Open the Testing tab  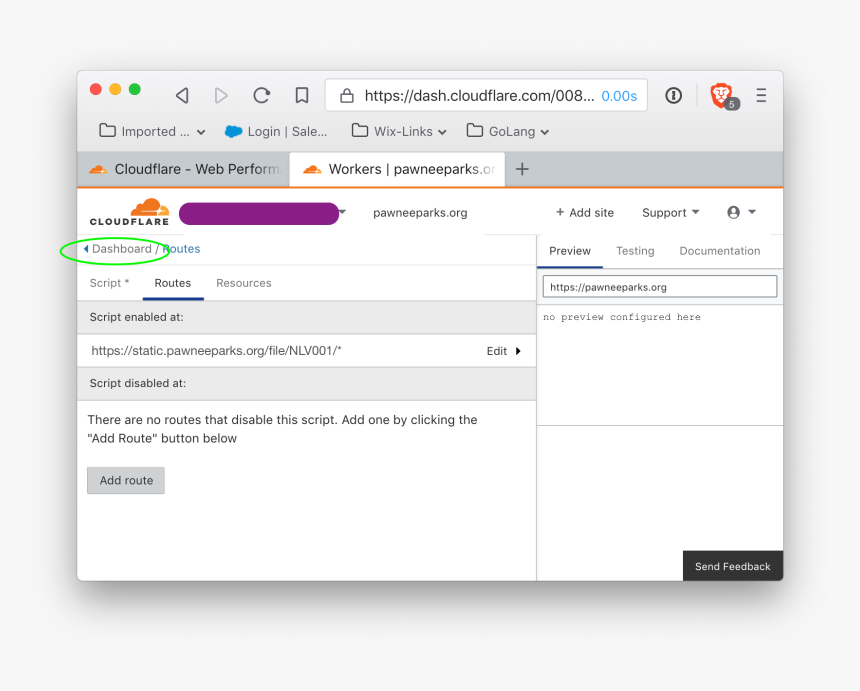pos(635,251)
